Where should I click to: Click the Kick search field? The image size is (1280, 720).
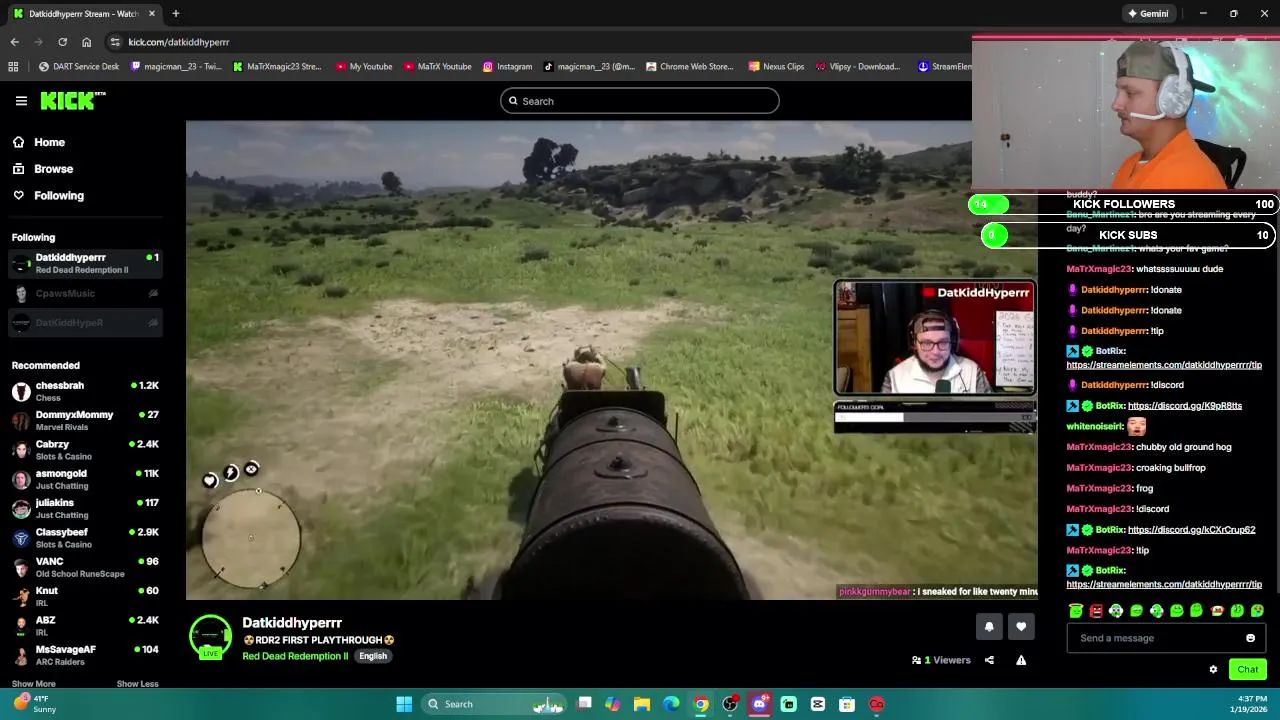(x=640, y=101)
